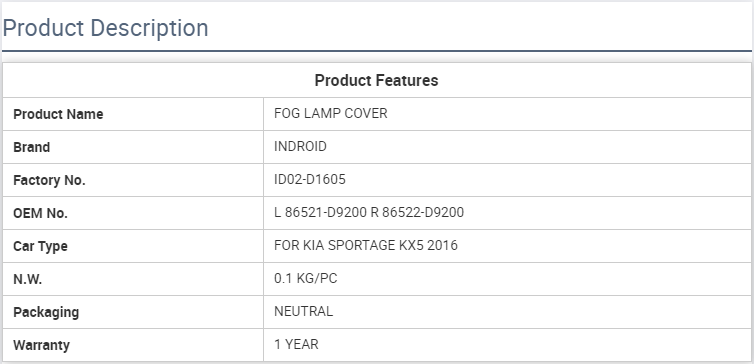754x364 pixels.
Task: Click the Warranty label cell
Action: (133, 345)
